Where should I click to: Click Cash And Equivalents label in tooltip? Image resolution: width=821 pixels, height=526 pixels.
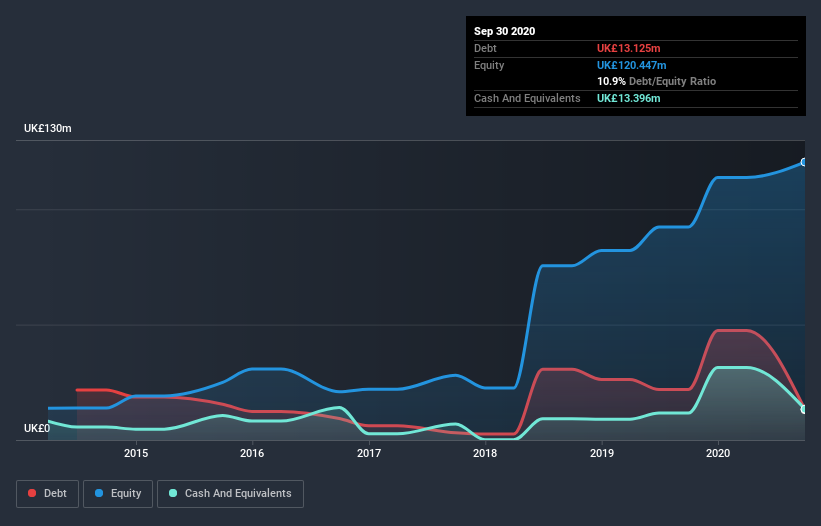coord(527,98)
